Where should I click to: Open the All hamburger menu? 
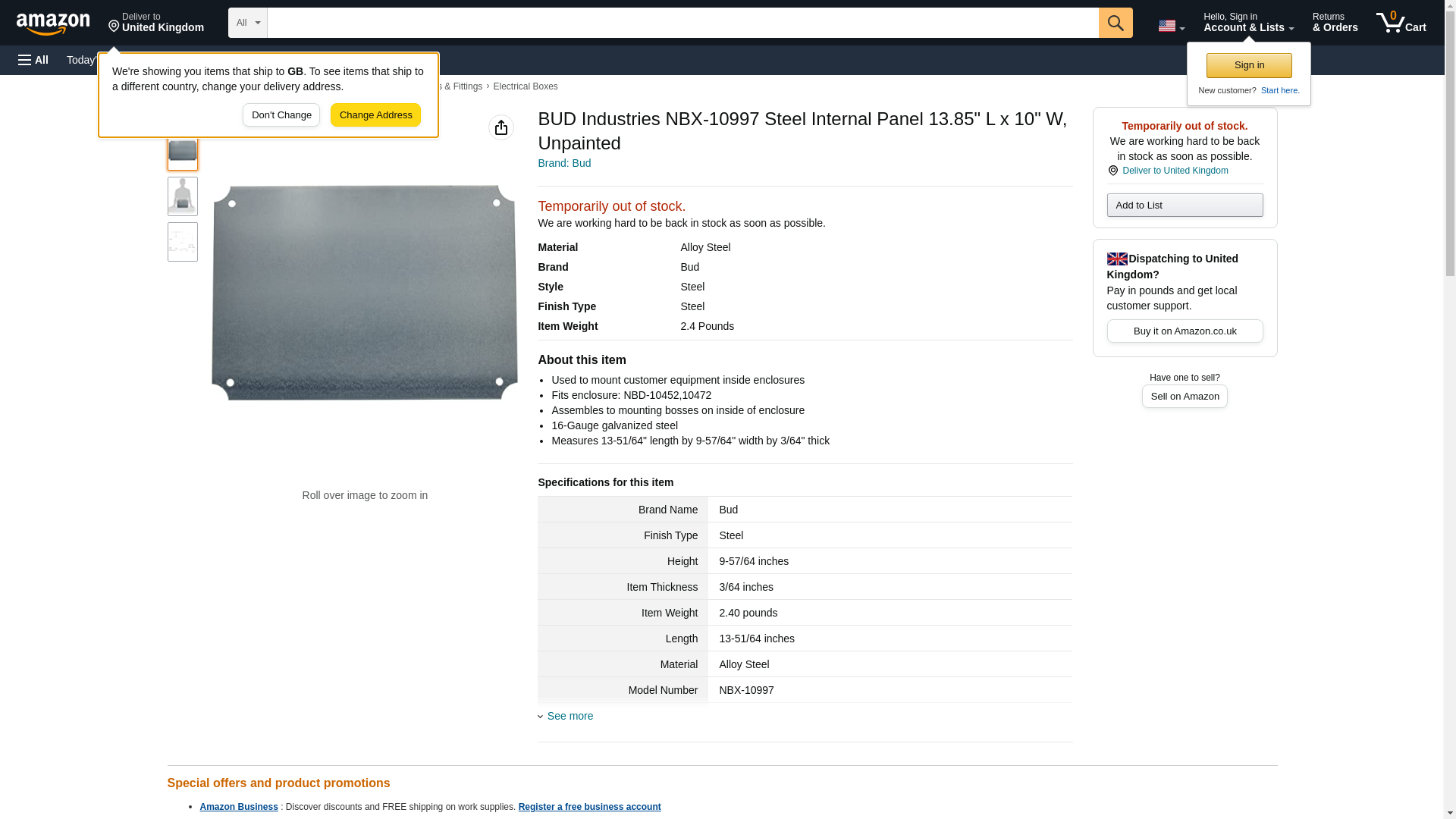[x=33, y=60]
